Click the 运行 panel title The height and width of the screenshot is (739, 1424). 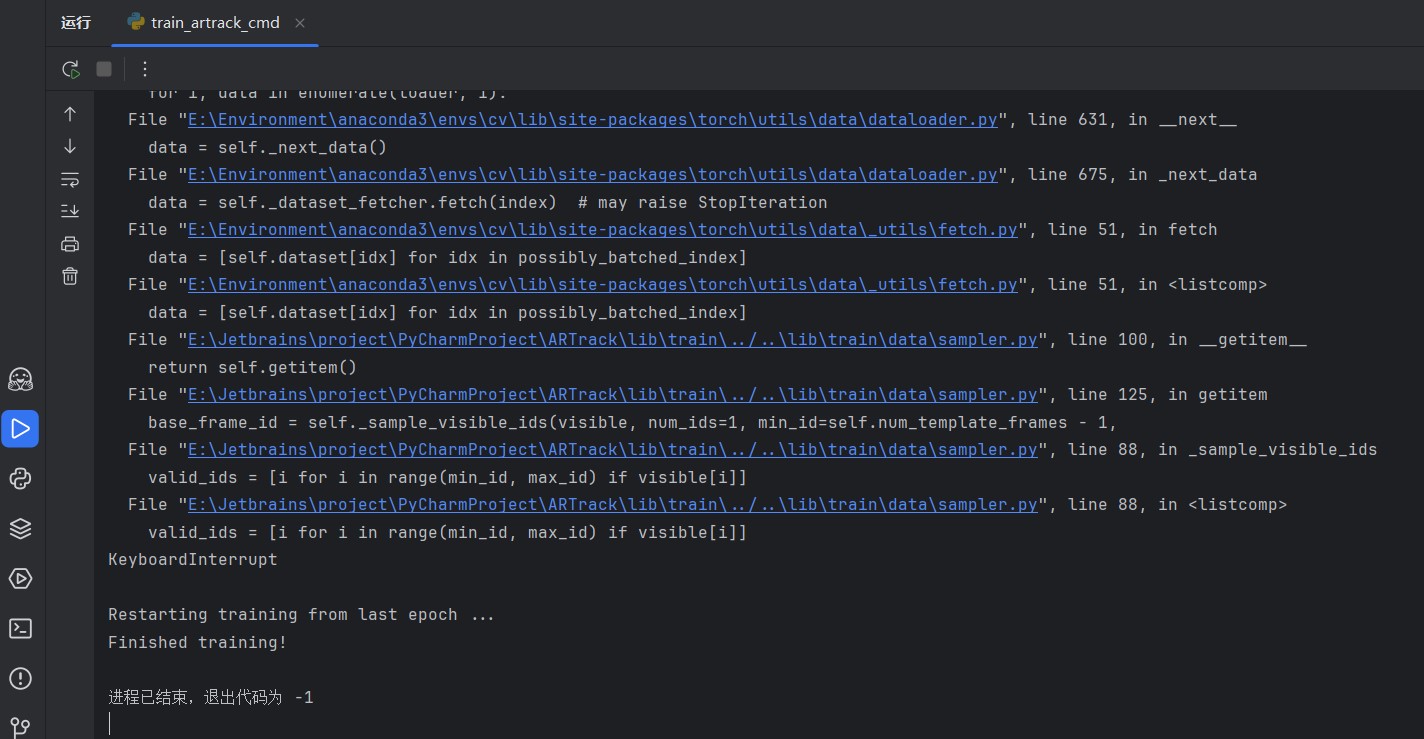[76, 23]
